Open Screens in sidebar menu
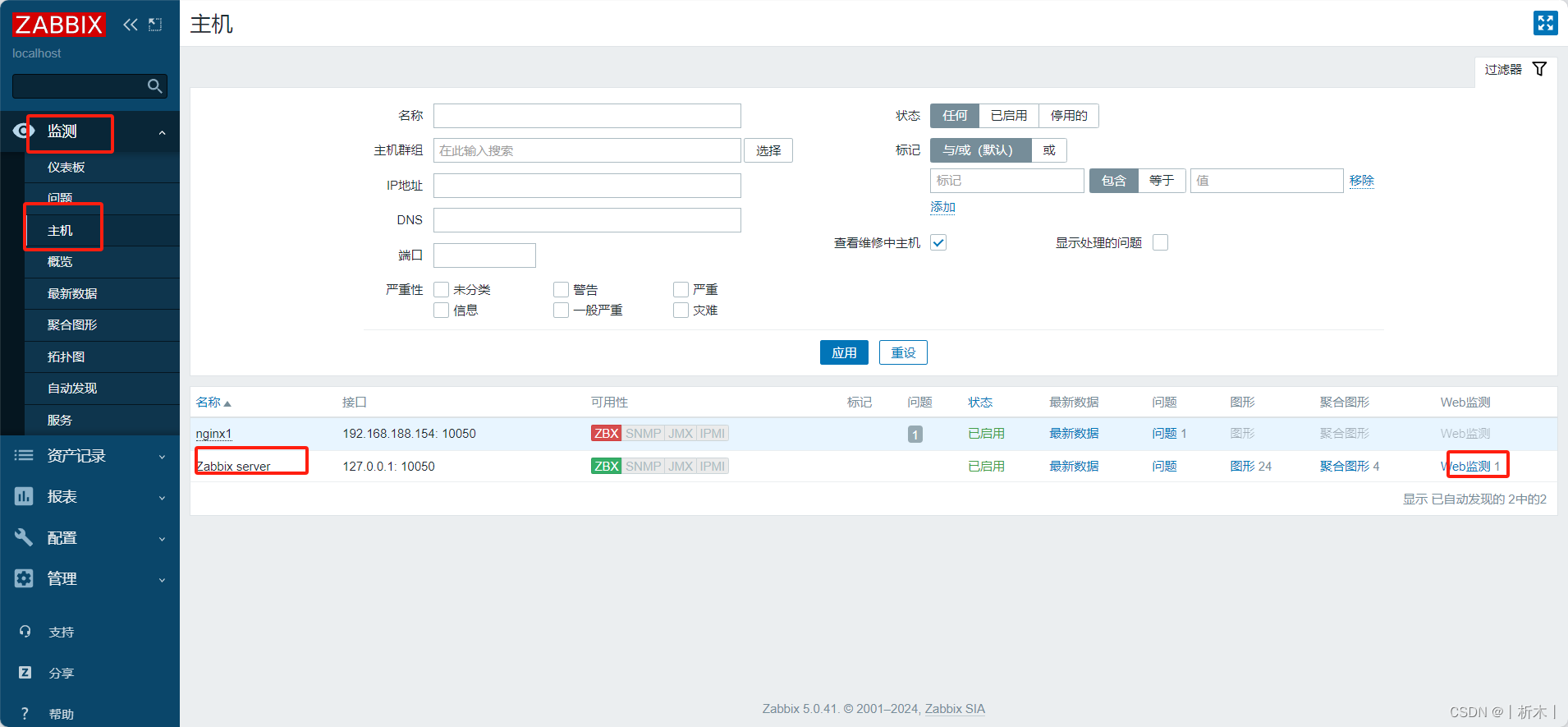1568x727 pixels. pyautogui.click(x=72, y=325)
